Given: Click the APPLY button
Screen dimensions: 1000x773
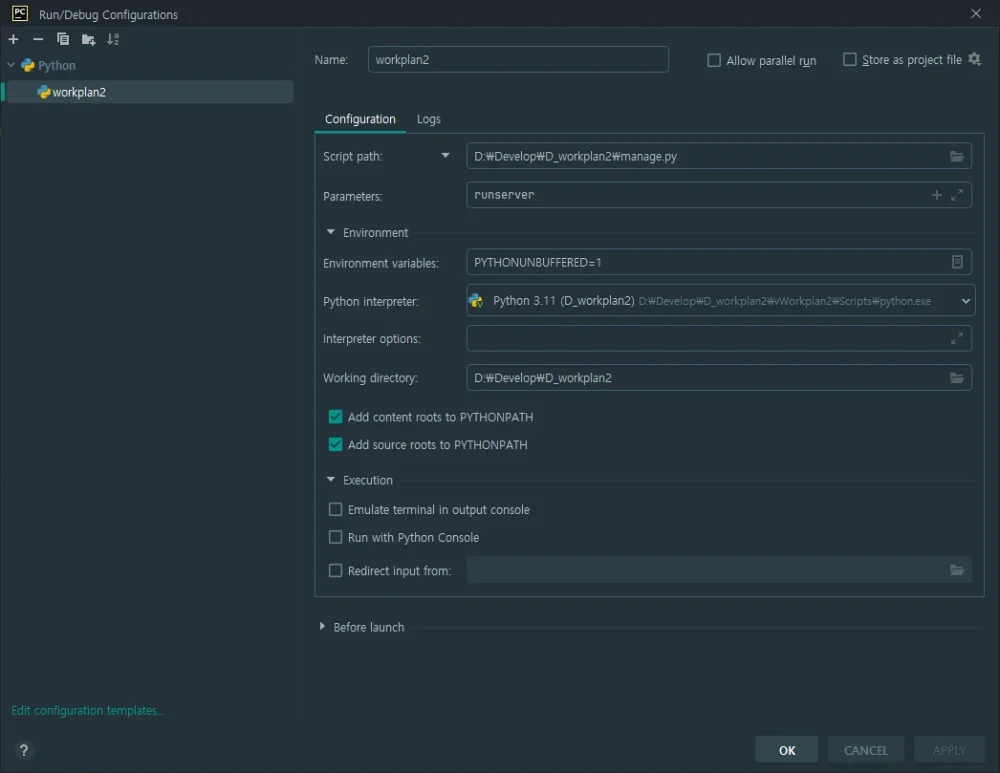Looking at the screenshot, I should coord(949,750).
